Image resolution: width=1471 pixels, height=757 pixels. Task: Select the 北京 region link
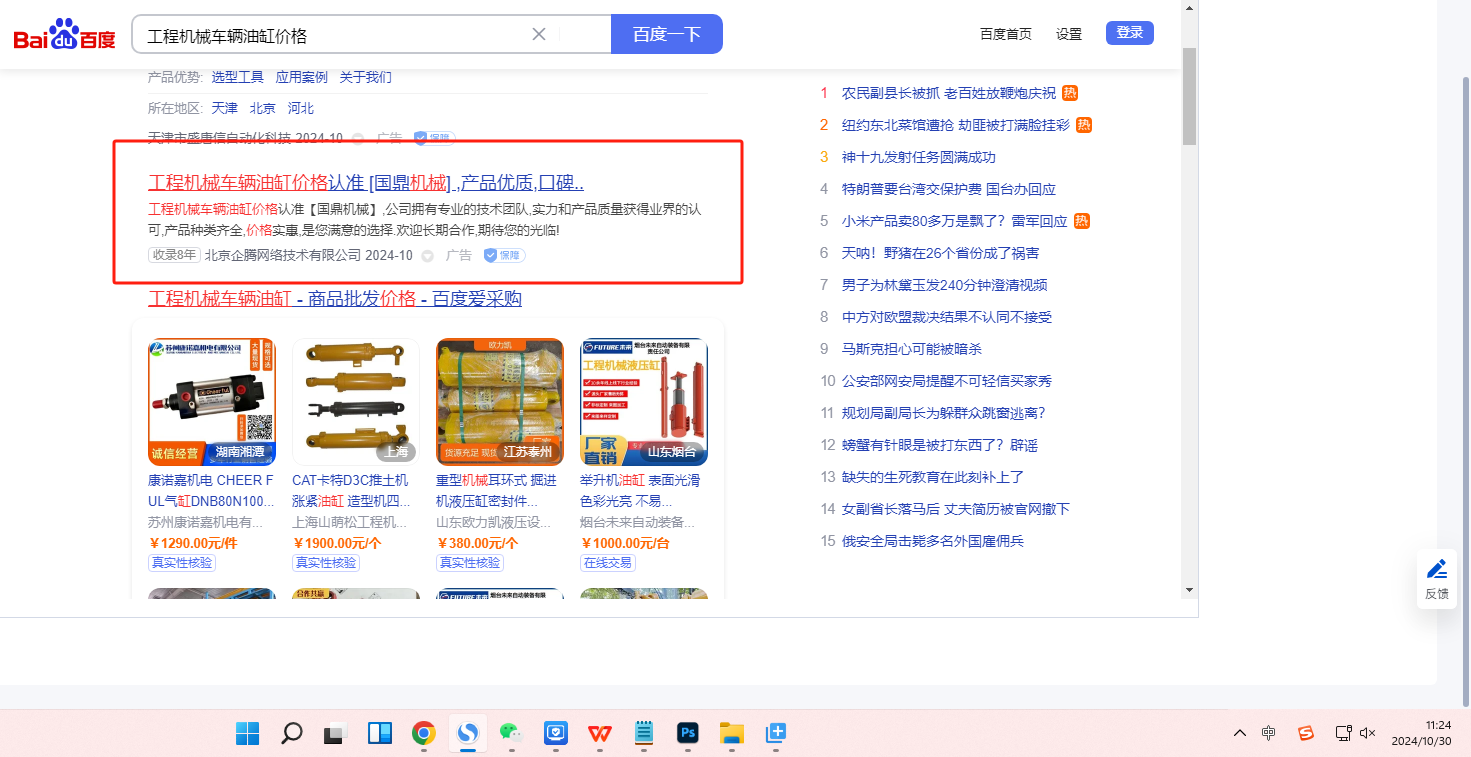tap(263, 108)
